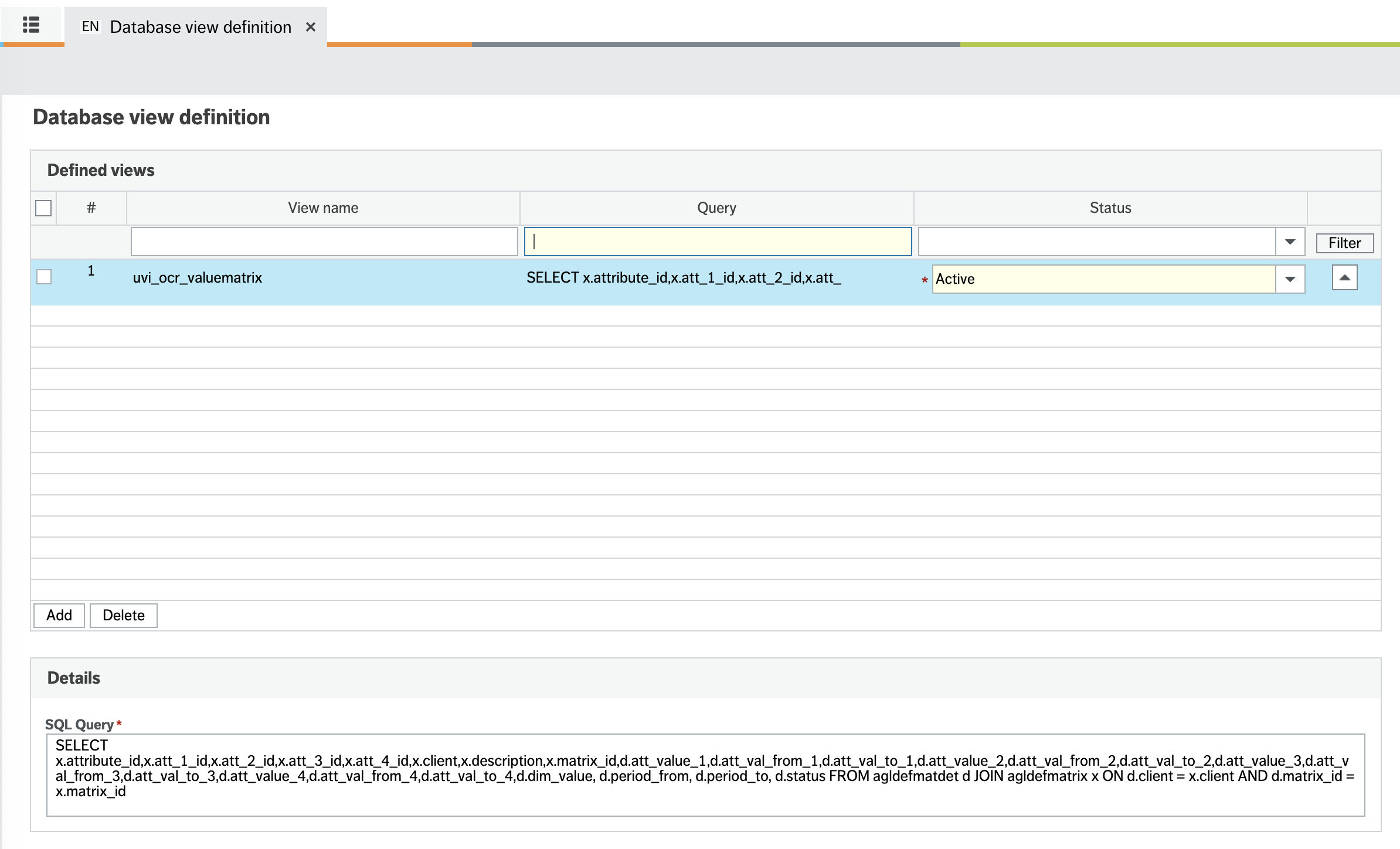This screenshot has width=1400, height=849.
Task: Delete the selected view using Delete button
Action: 123,615
